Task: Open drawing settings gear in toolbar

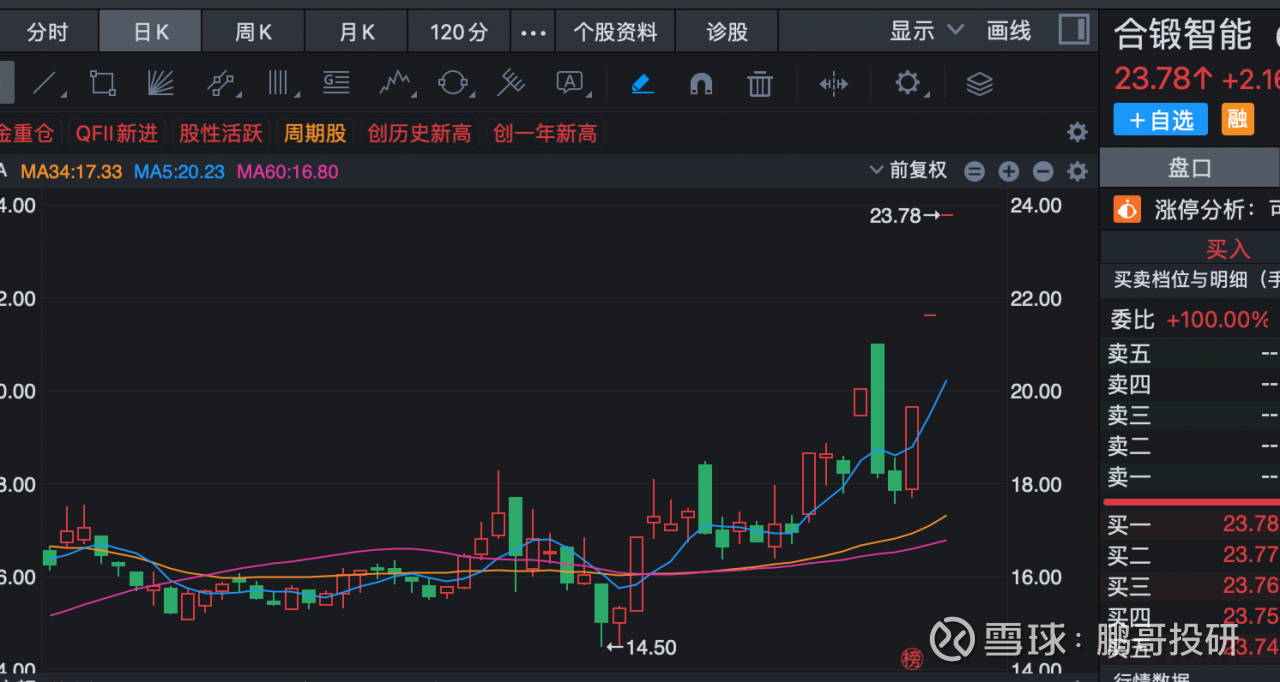Action: [907, 83]
